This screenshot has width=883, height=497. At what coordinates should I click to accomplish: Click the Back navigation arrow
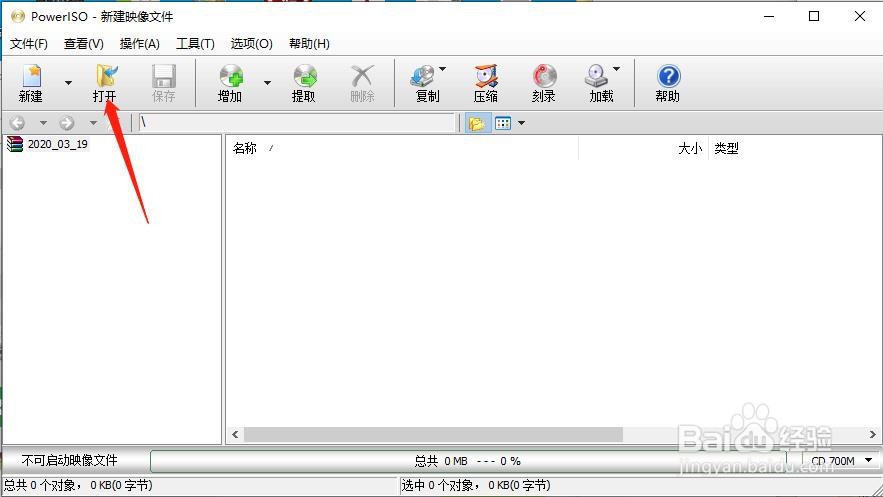click(17, 123)
